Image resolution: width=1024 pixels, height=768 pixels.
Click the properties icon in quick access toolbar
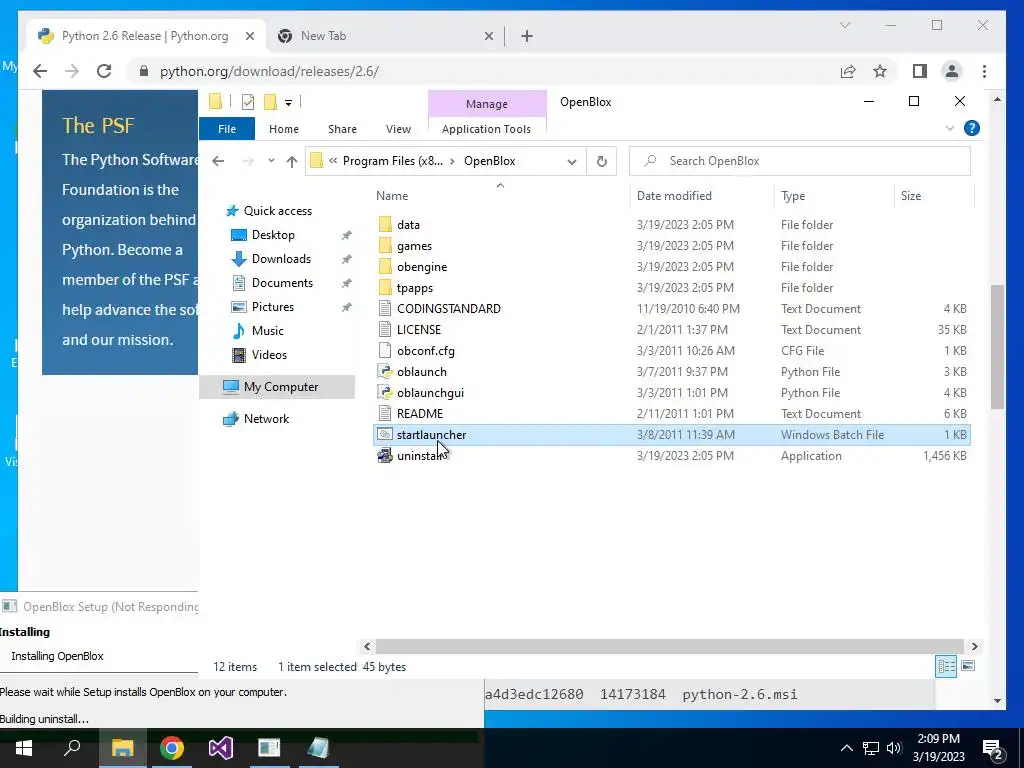pyautogui.click(x=248, y=102)
